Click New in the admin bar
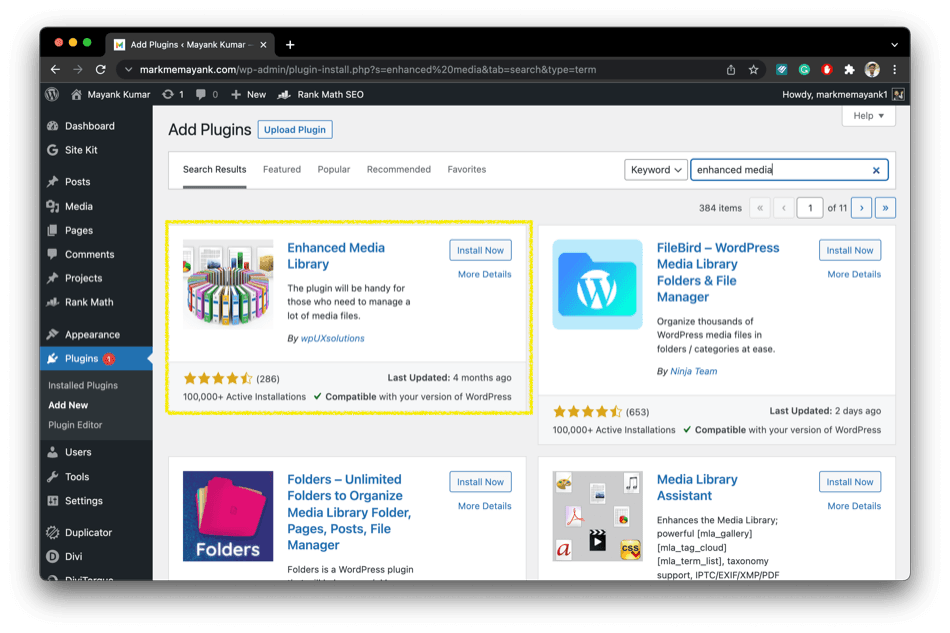Viewport: 950px width, 633px height. click(x=248, y=94)
